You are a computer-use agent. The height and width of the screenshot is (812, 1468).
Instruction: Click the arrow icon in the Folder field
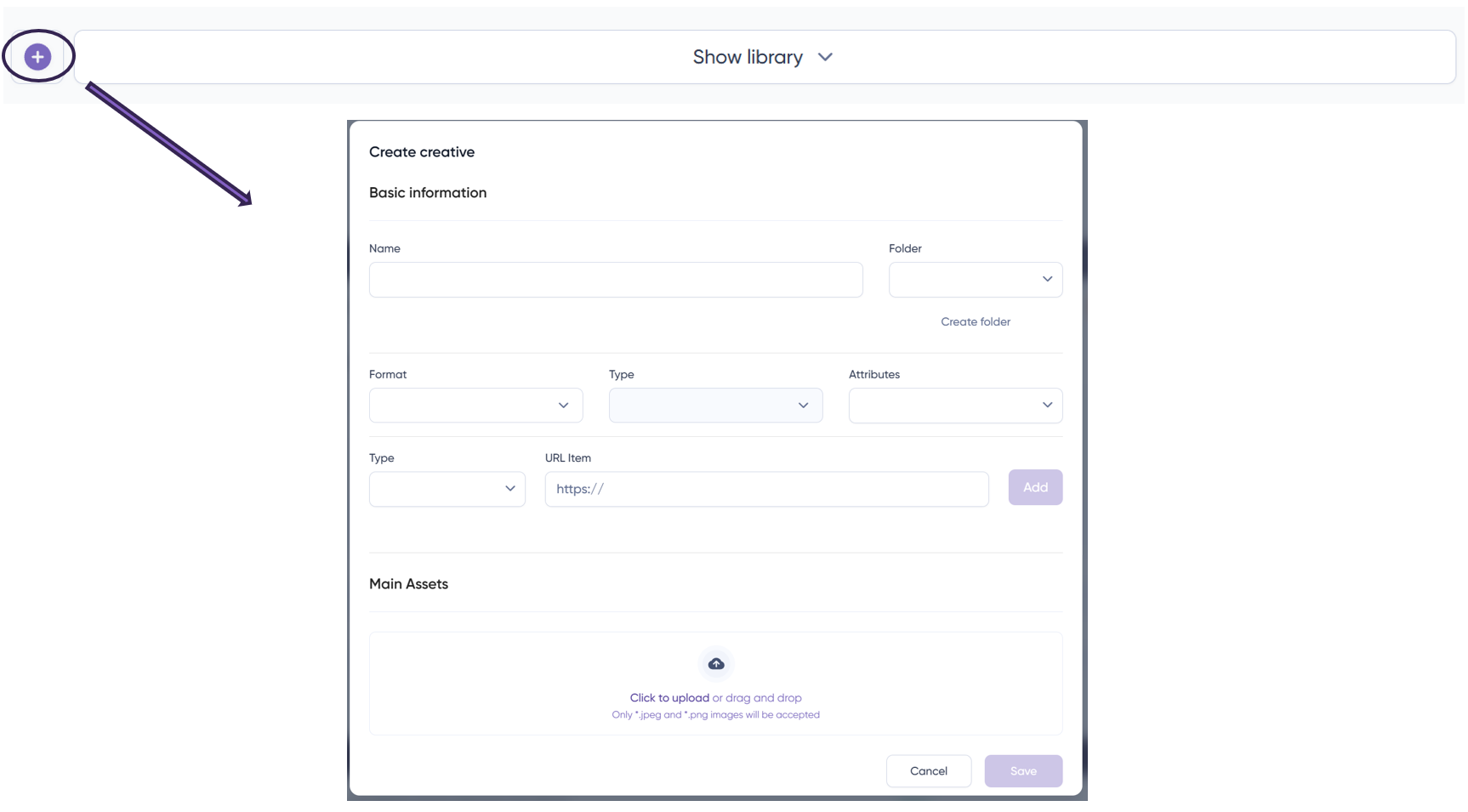1047,279
